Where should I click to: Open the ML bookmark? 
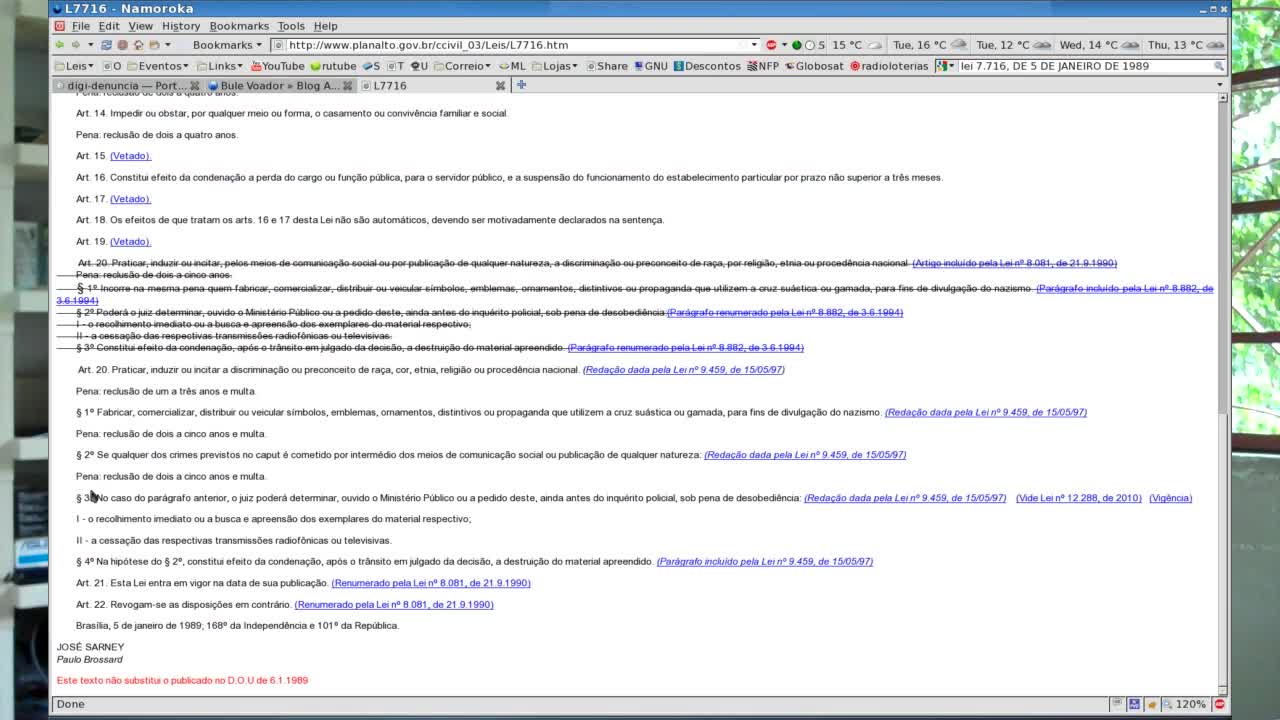tap(512, 66)
